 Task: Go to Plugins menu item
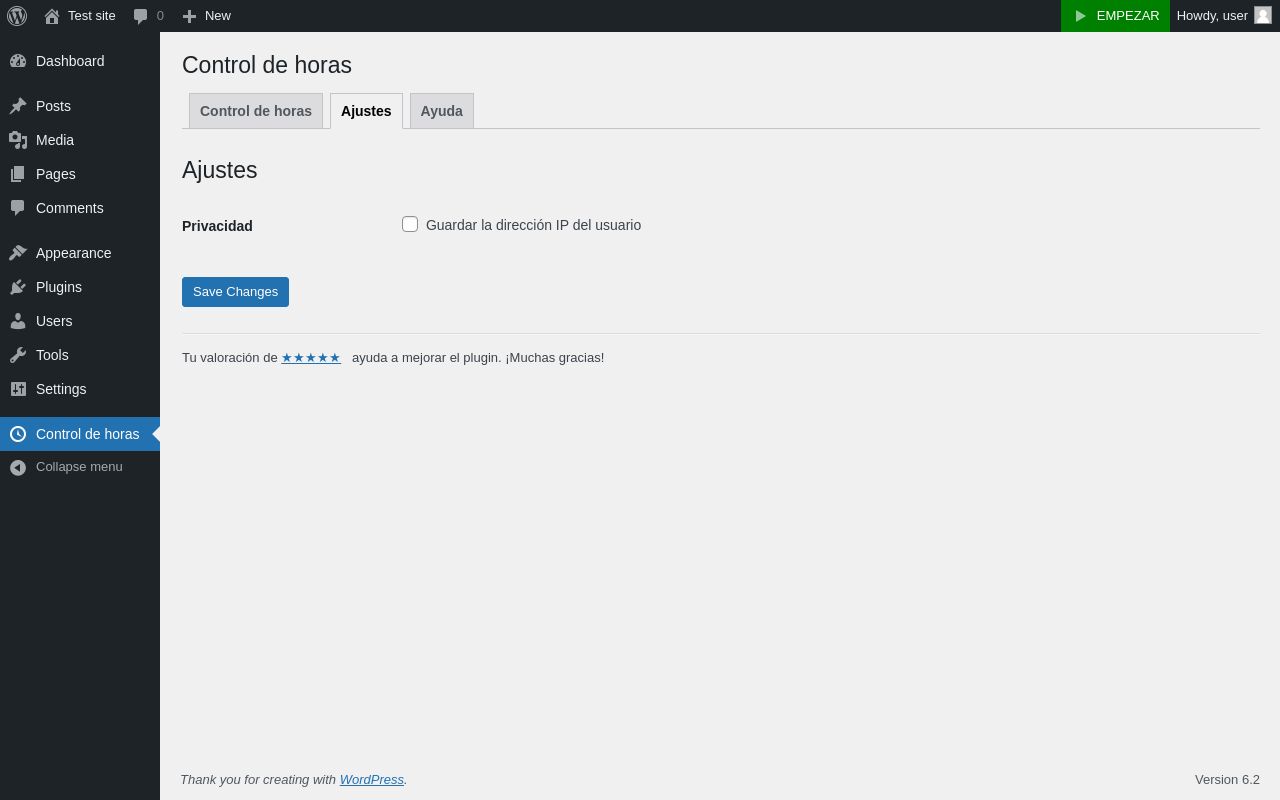pos(80,287)
